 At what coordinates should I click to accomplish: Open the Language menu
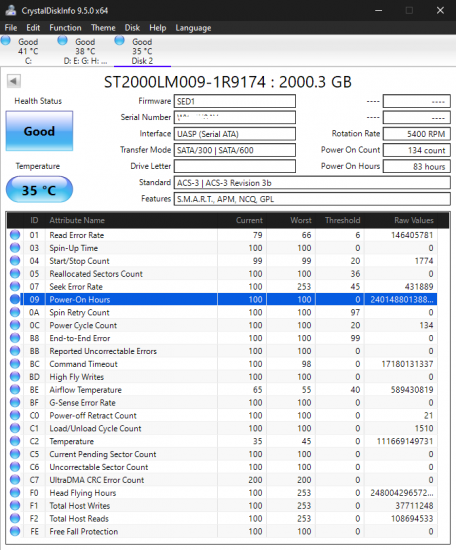click(x=193, y=28)
